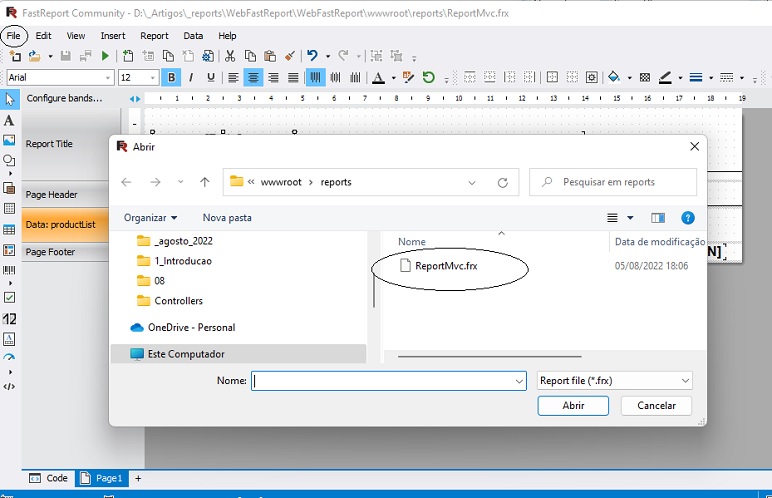Click the text color A swatch
Viewport: 772px width, 498px height.
click(378, 77)
